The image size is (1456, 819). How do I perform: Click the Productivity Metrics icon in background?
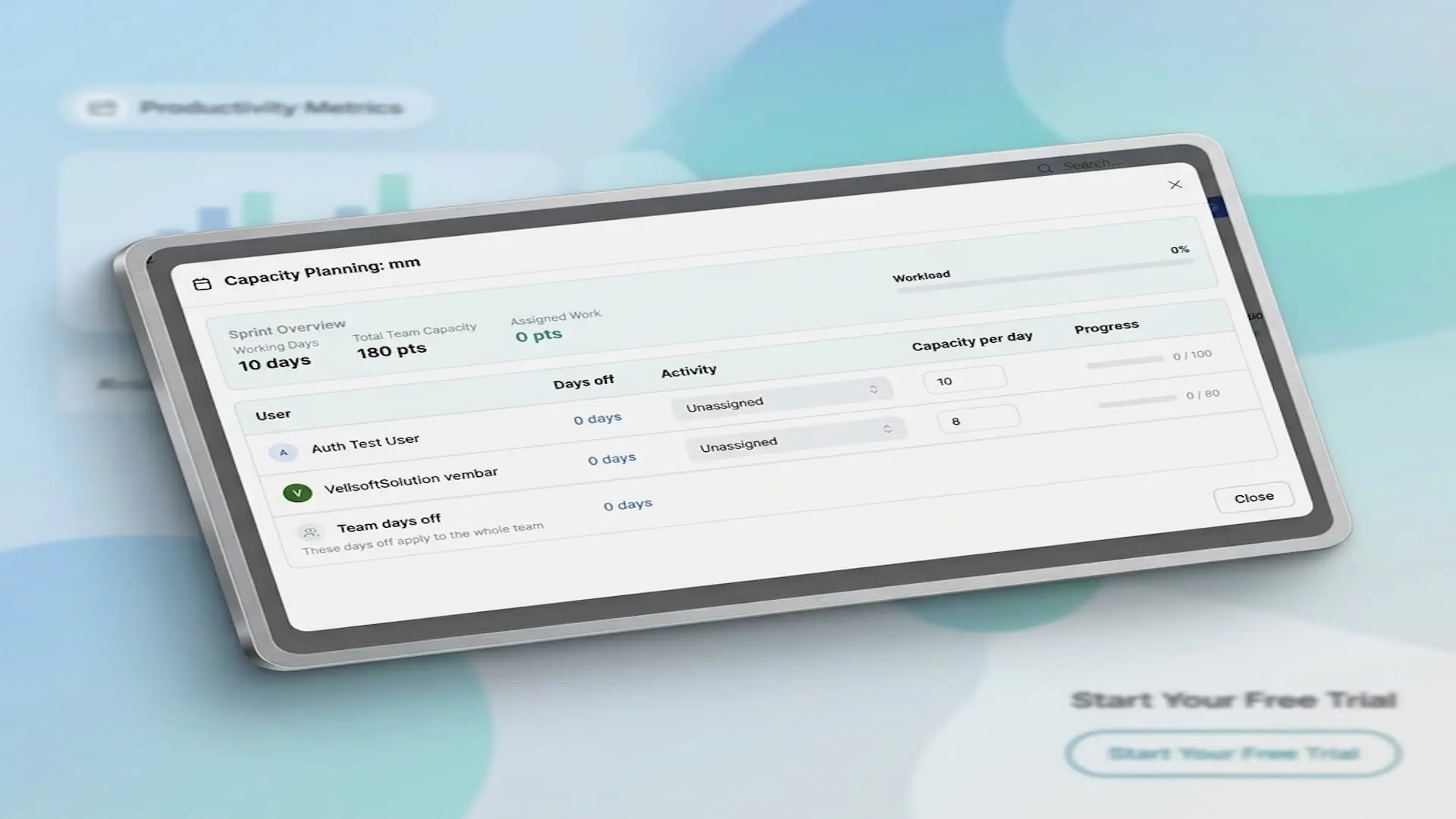[102, 108]
